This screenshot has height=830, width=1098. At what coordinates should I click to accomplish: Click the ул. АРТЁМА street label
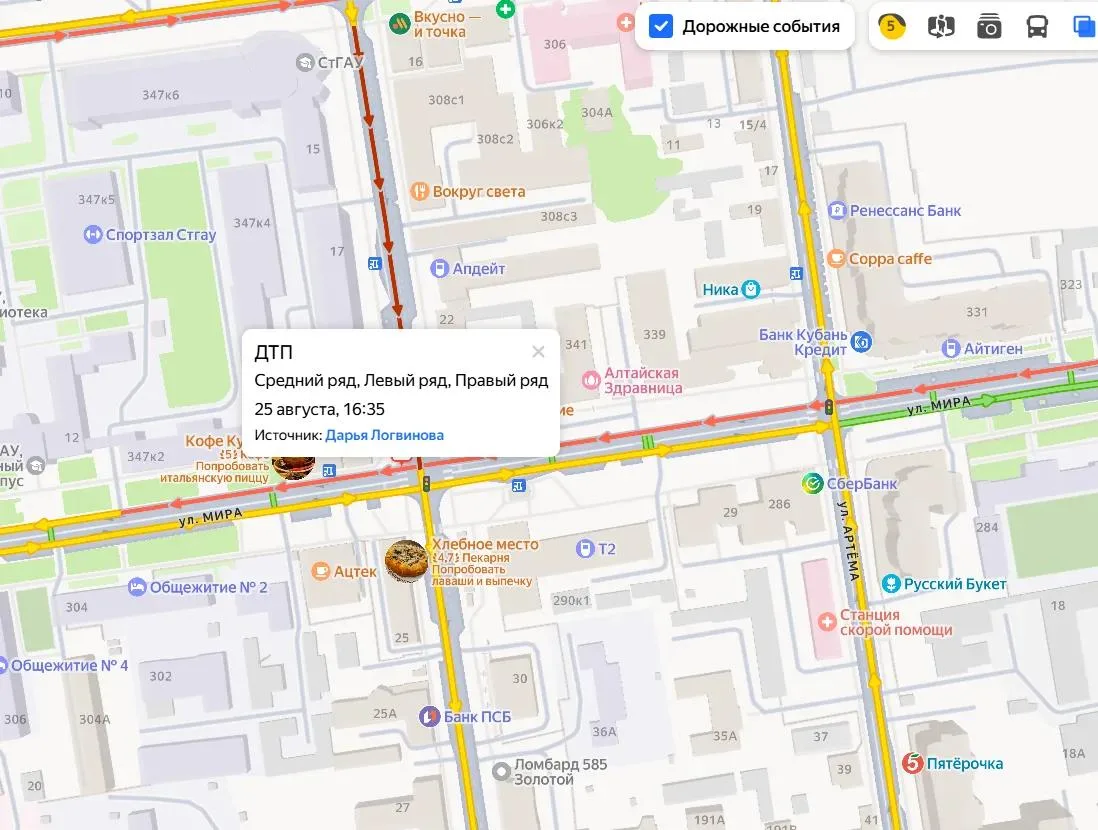[849, 541]
